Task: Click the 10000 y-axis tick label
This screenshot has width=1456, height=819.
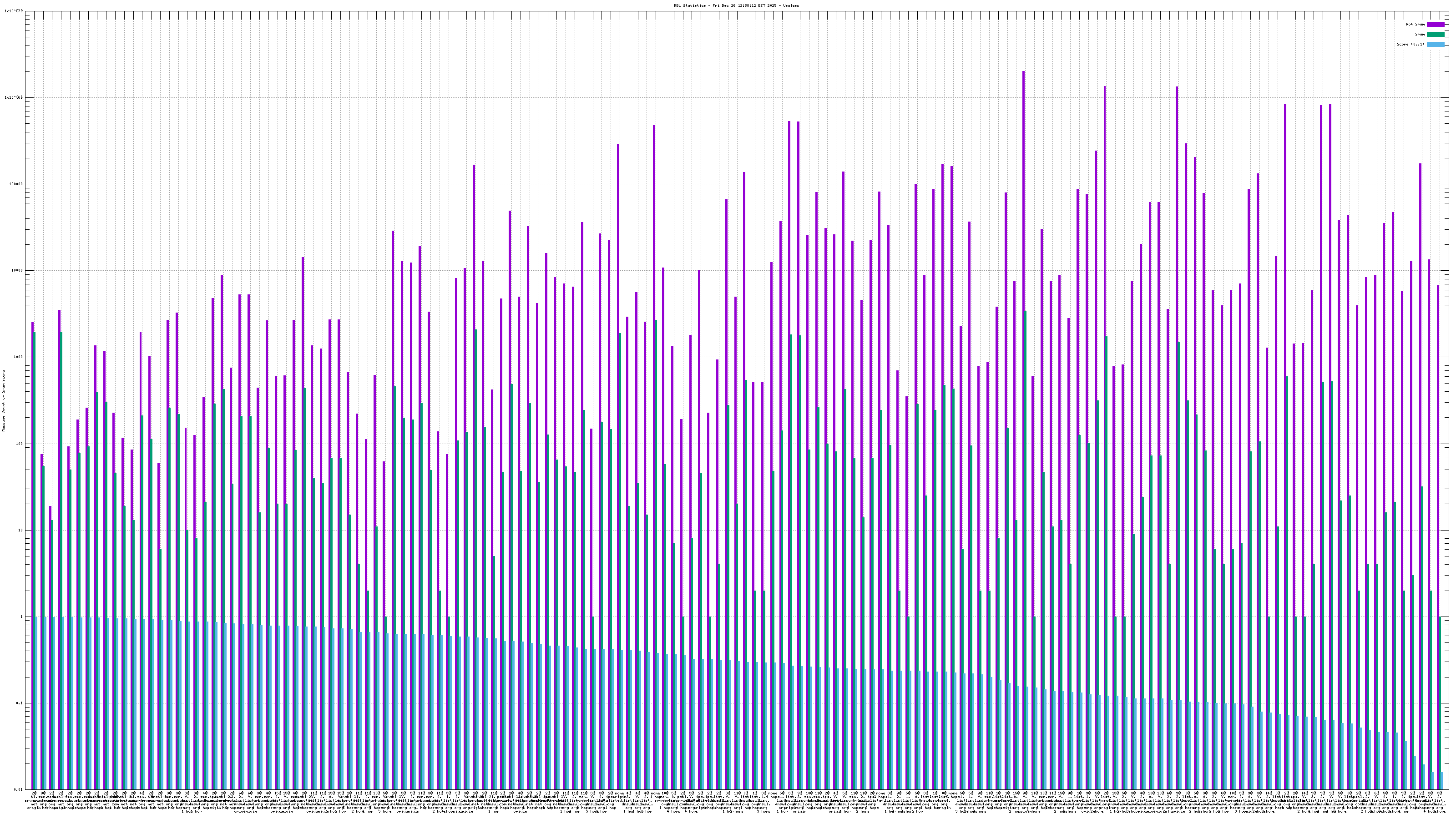Action: (17, 271)
